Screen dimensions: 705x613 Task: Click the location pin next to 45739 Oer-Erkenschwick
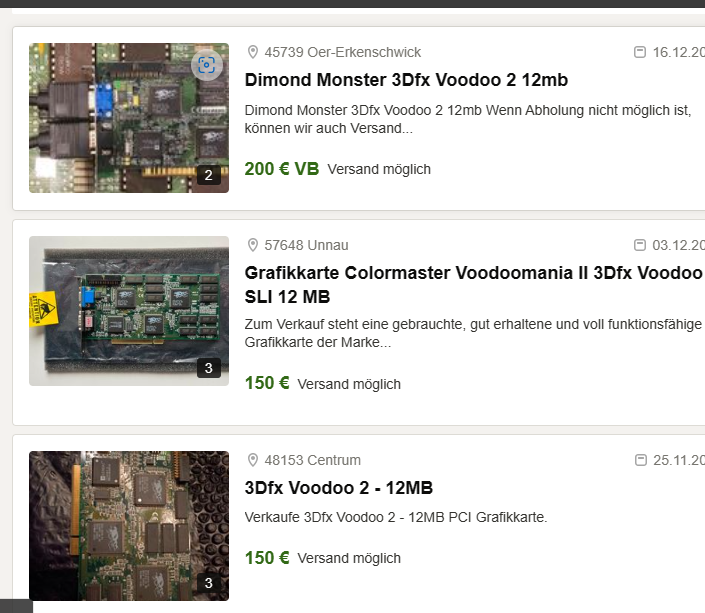coord(253,52)
